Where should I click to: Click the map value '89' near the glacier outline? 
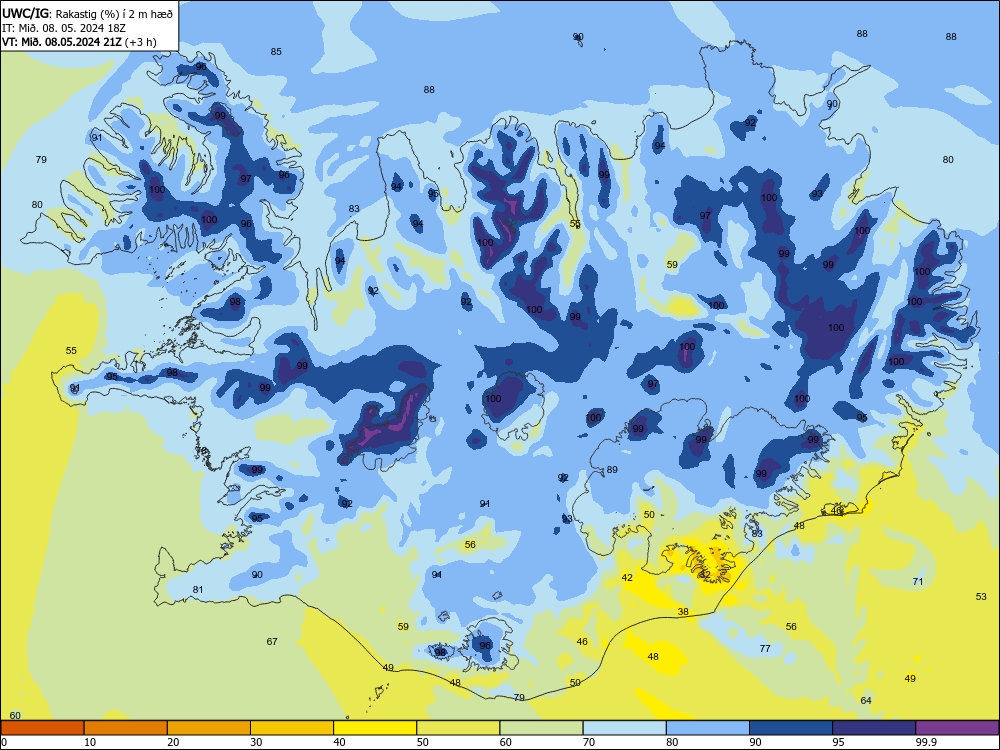click(x=612, y=470)
